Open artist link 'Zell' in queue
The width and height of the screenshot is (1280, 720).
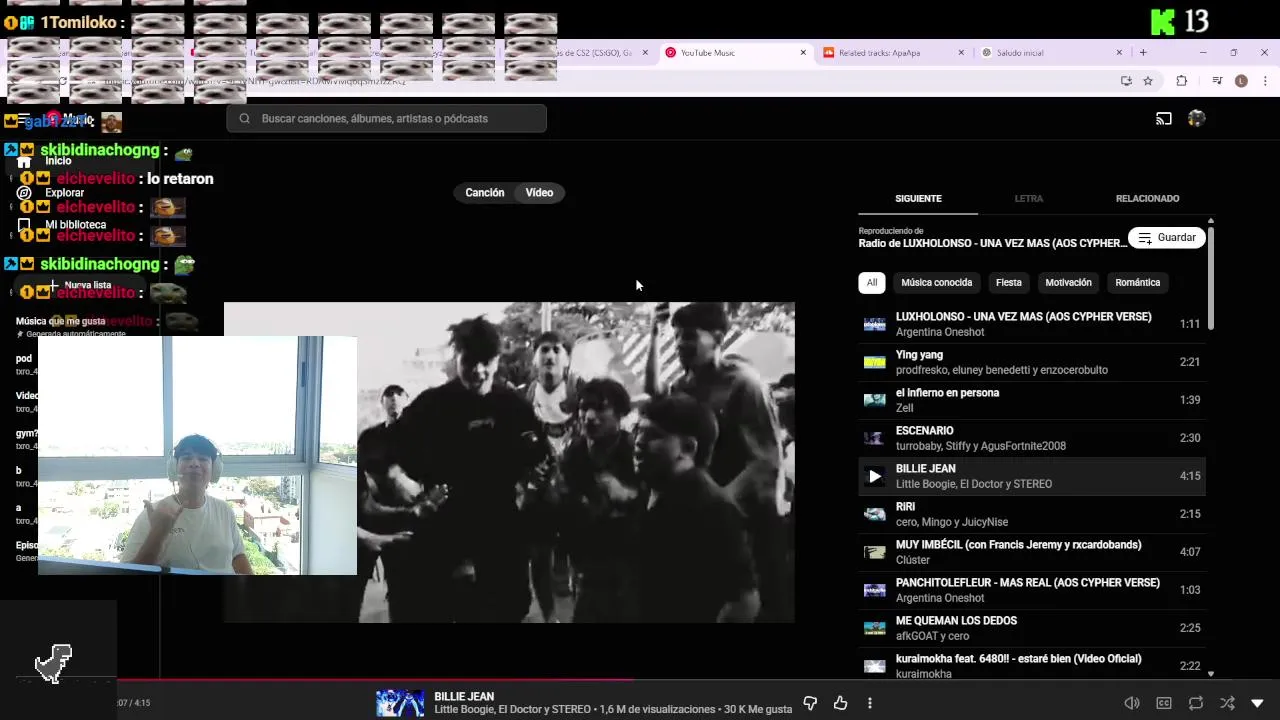point(905,408)
